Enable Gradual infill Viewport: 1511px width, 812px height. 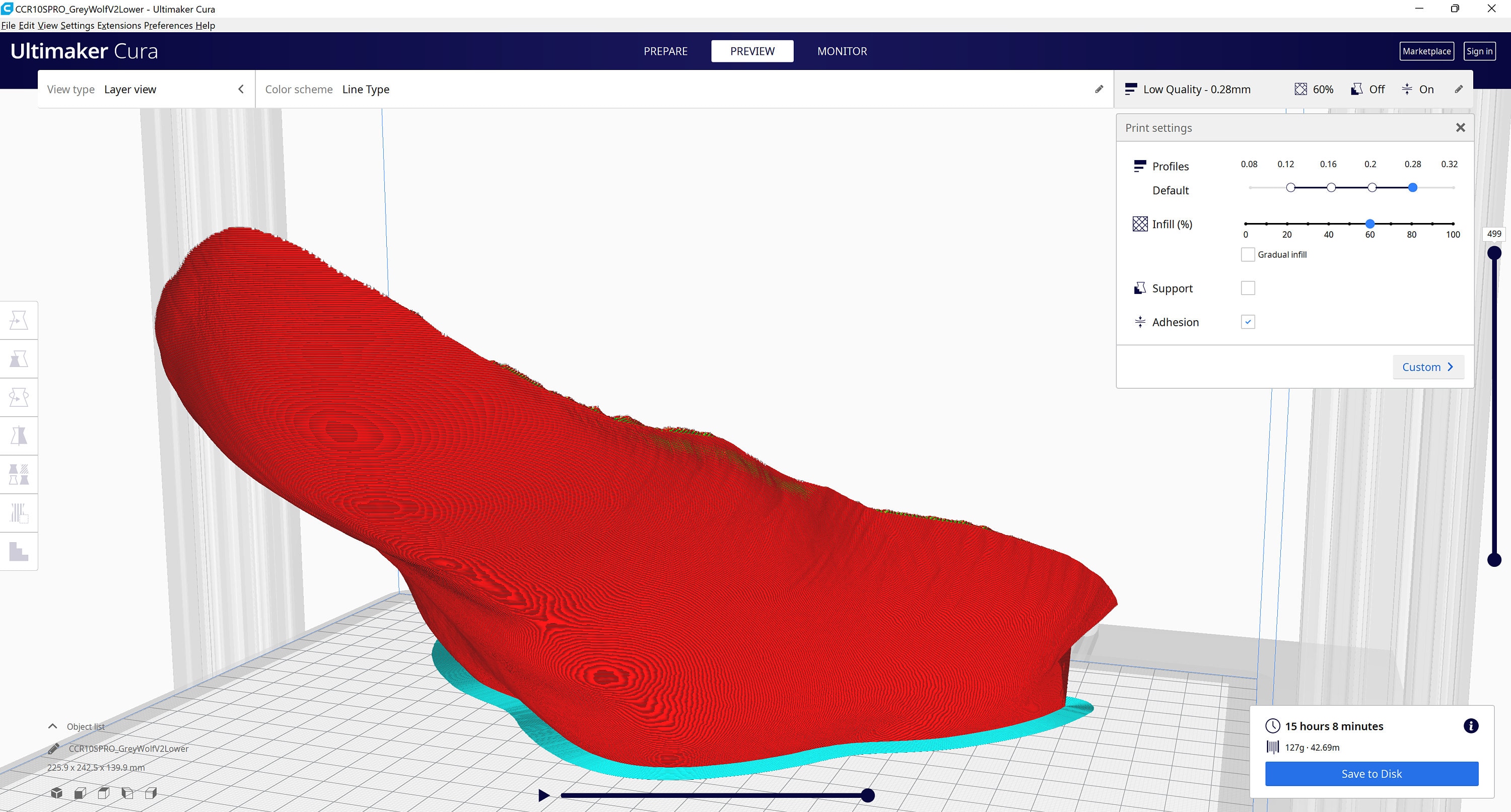(1248, 254)
